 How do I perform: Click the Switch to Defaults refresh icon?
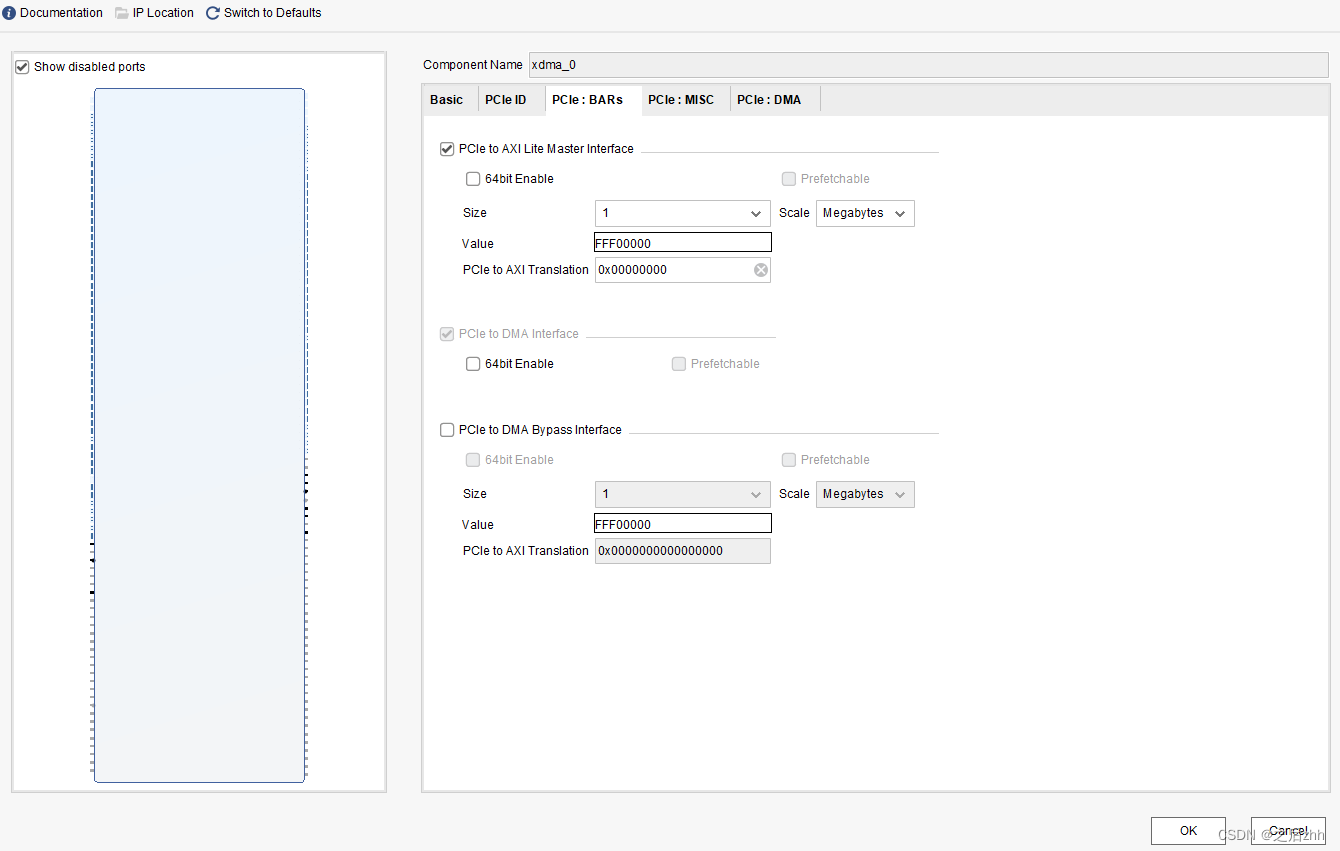click(212, 13)
